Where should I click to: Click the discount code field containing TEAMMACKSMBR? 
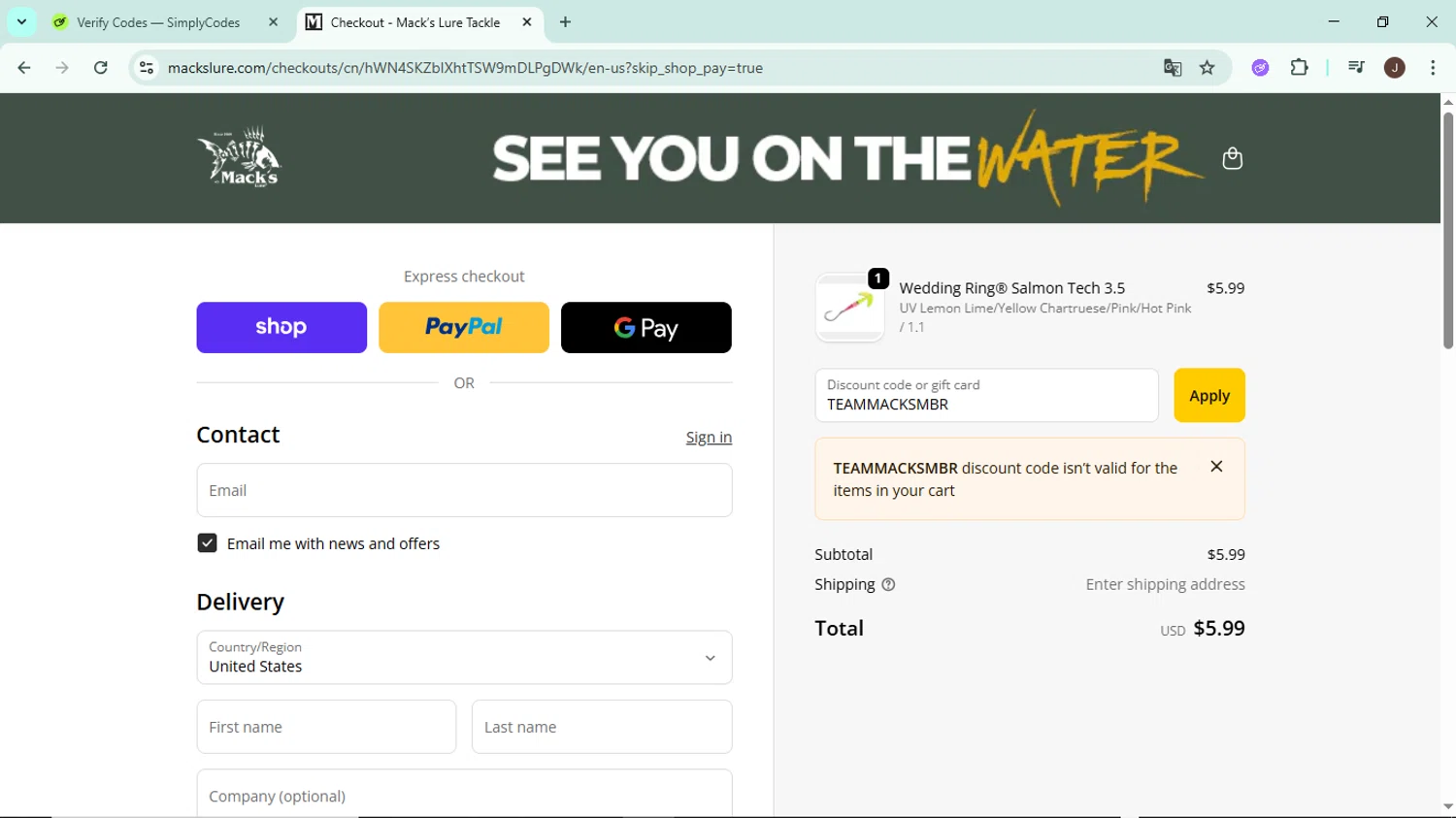[x=986, y=395]
